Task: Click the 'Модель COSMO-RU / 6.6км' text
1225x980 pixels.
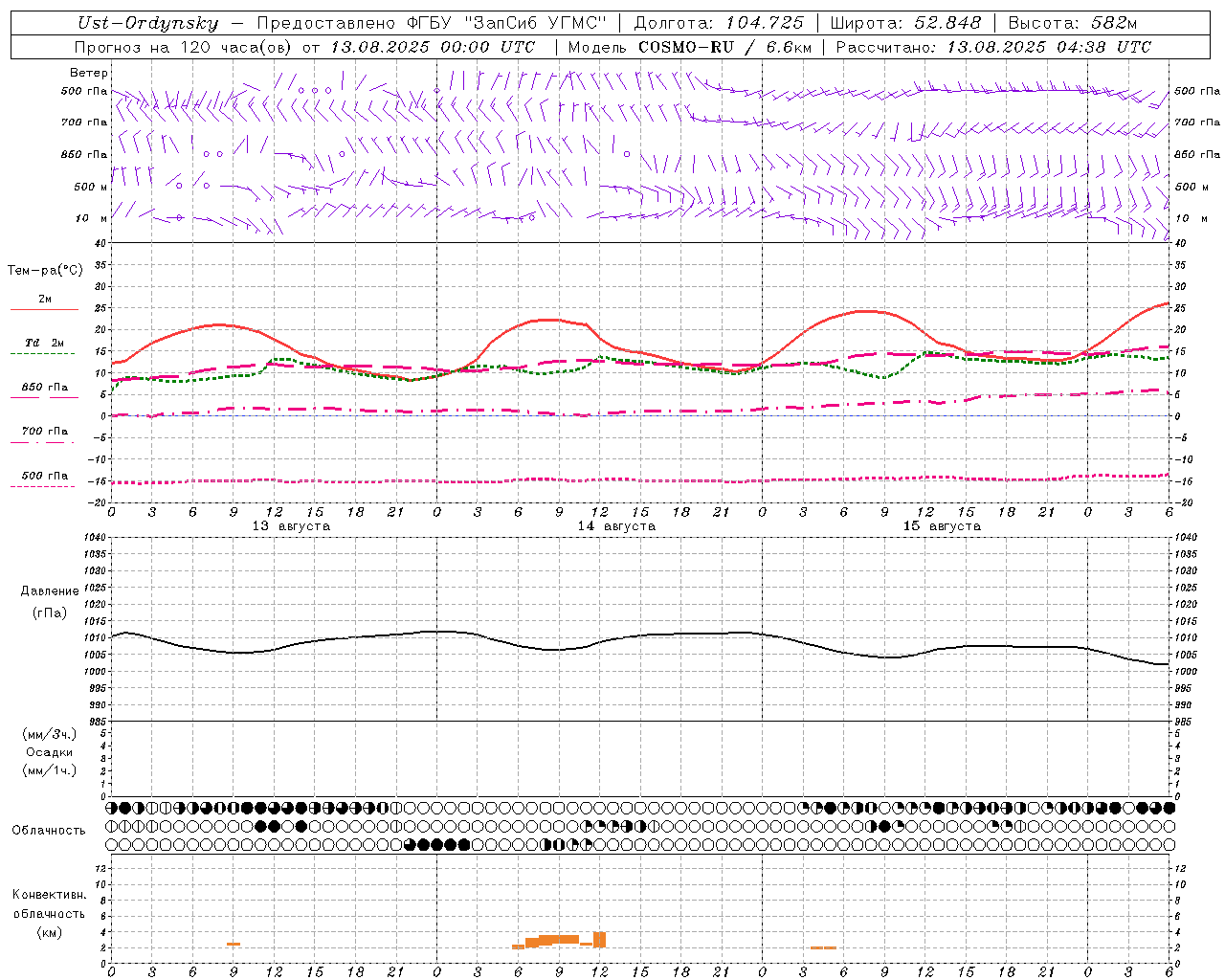Action: pyautogui.click(x=690, y=47)
